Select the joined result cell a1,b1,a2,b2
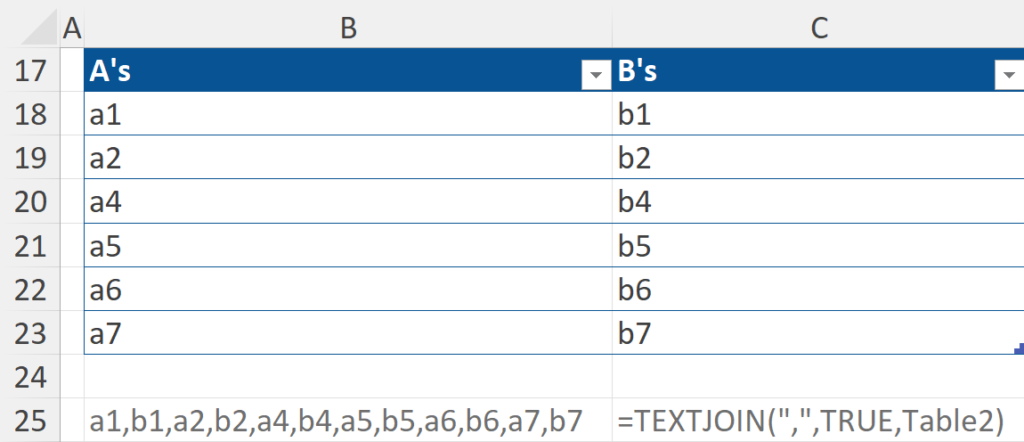Screen dimensions: 1024x442 coord(348,420)
